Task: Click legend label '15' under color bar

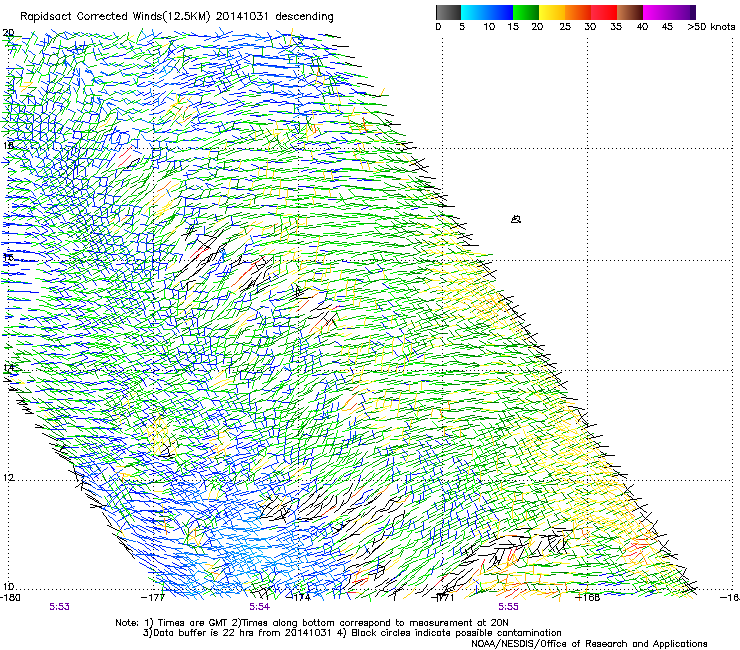Action: coord(513,27)
